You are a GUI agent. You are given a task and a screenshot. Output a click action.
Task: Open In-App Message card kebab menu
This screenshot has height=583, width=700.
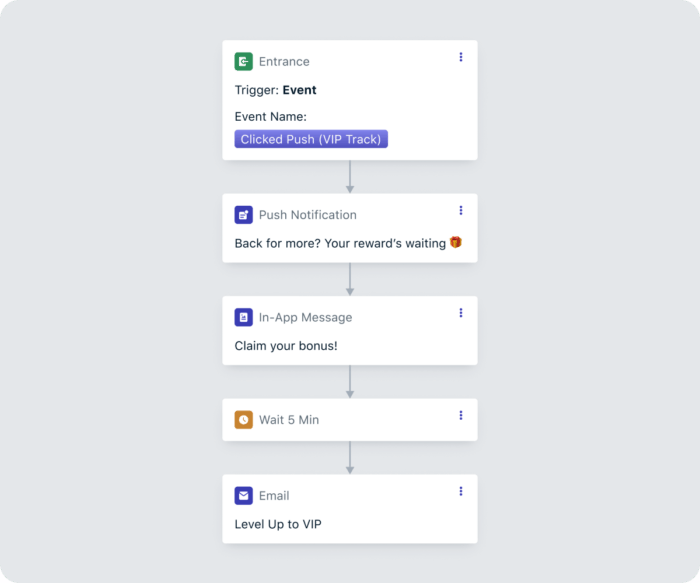(461, 313)
